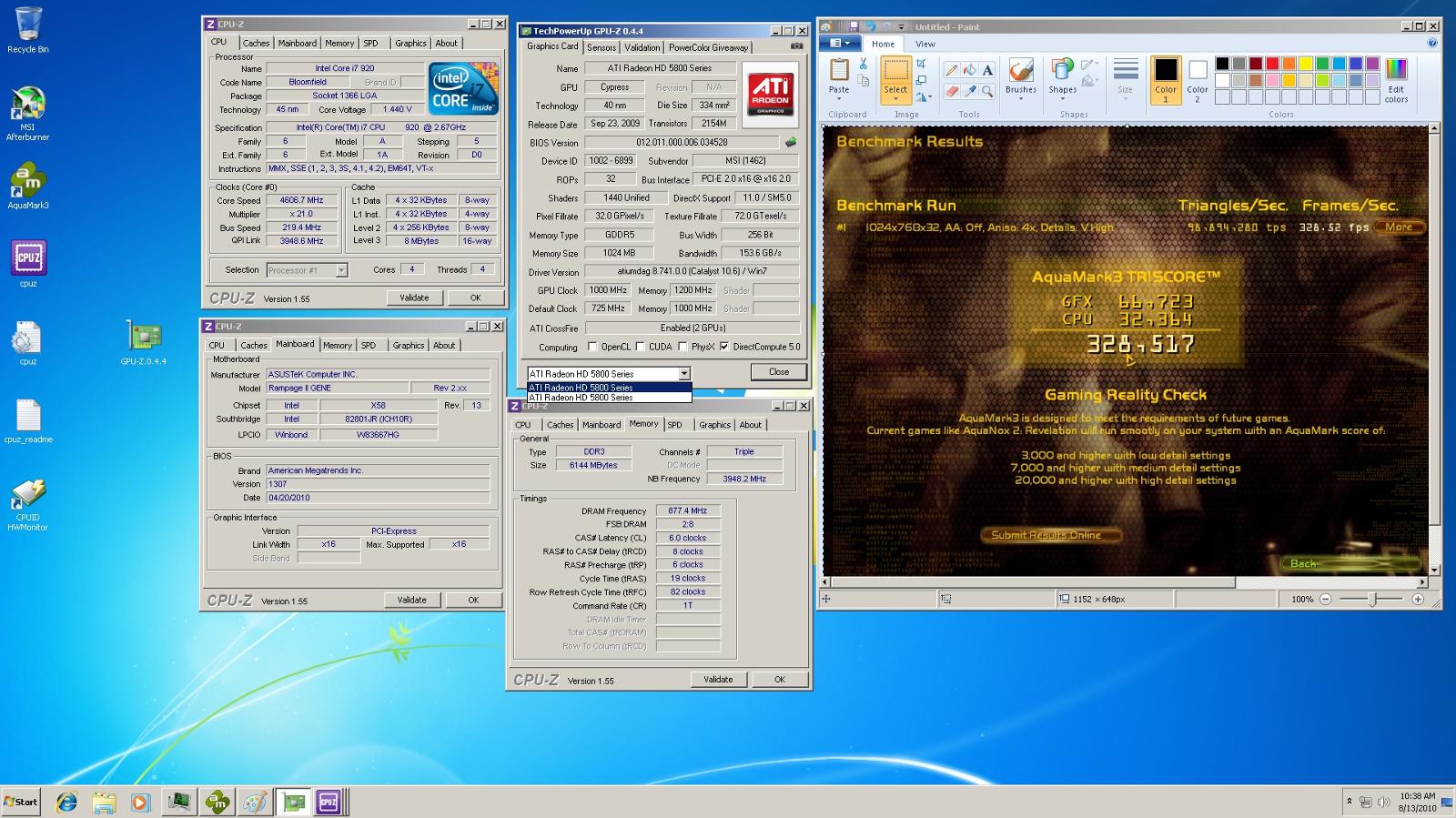Open Paint Help via question mark icon
This screenshot has width=1456, height=818.
(1432, 43)
